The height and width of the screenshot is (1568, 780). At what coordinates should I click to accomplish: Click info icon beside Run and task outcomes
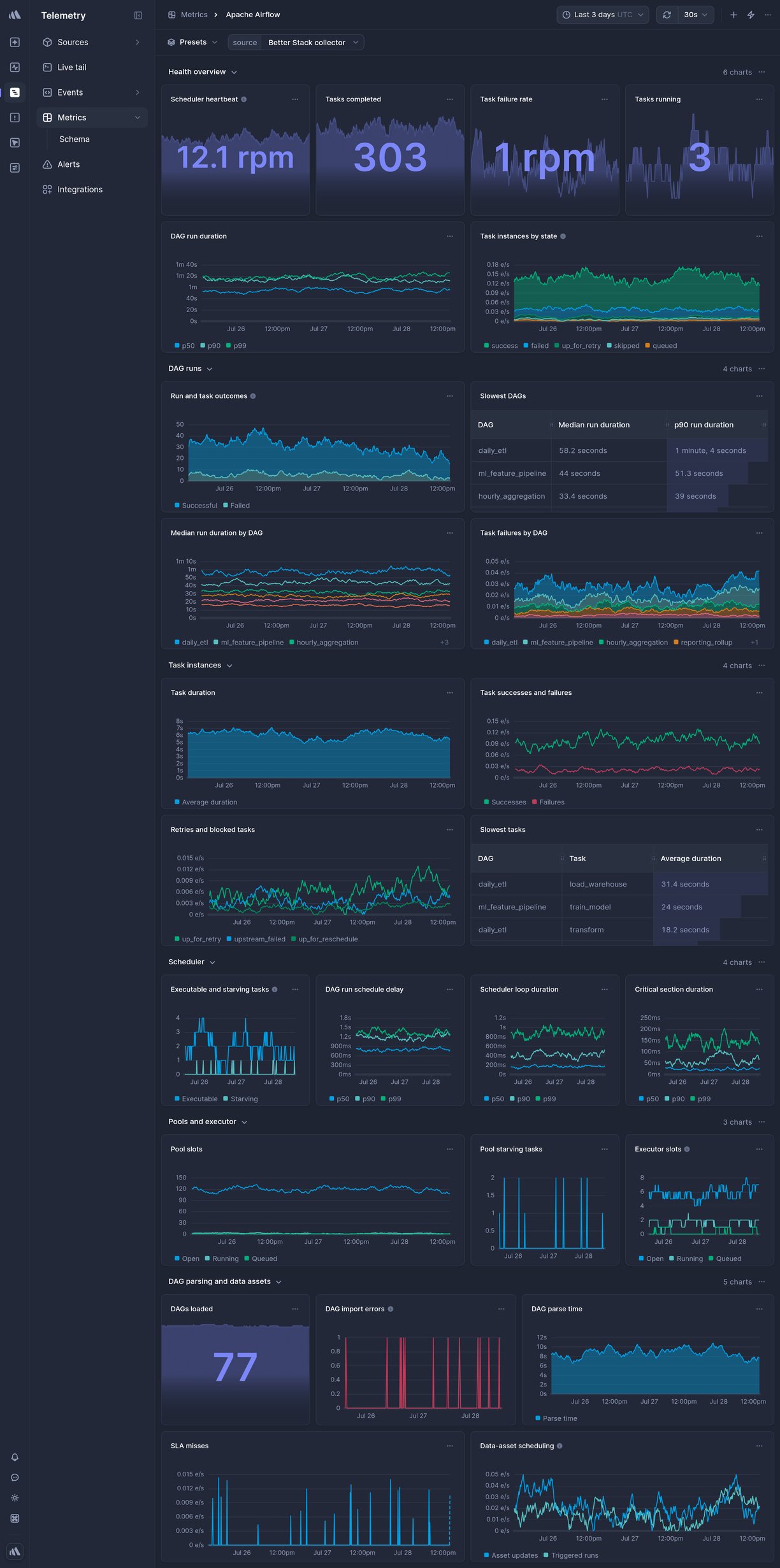pyautogui.click(x=253, y=396)
